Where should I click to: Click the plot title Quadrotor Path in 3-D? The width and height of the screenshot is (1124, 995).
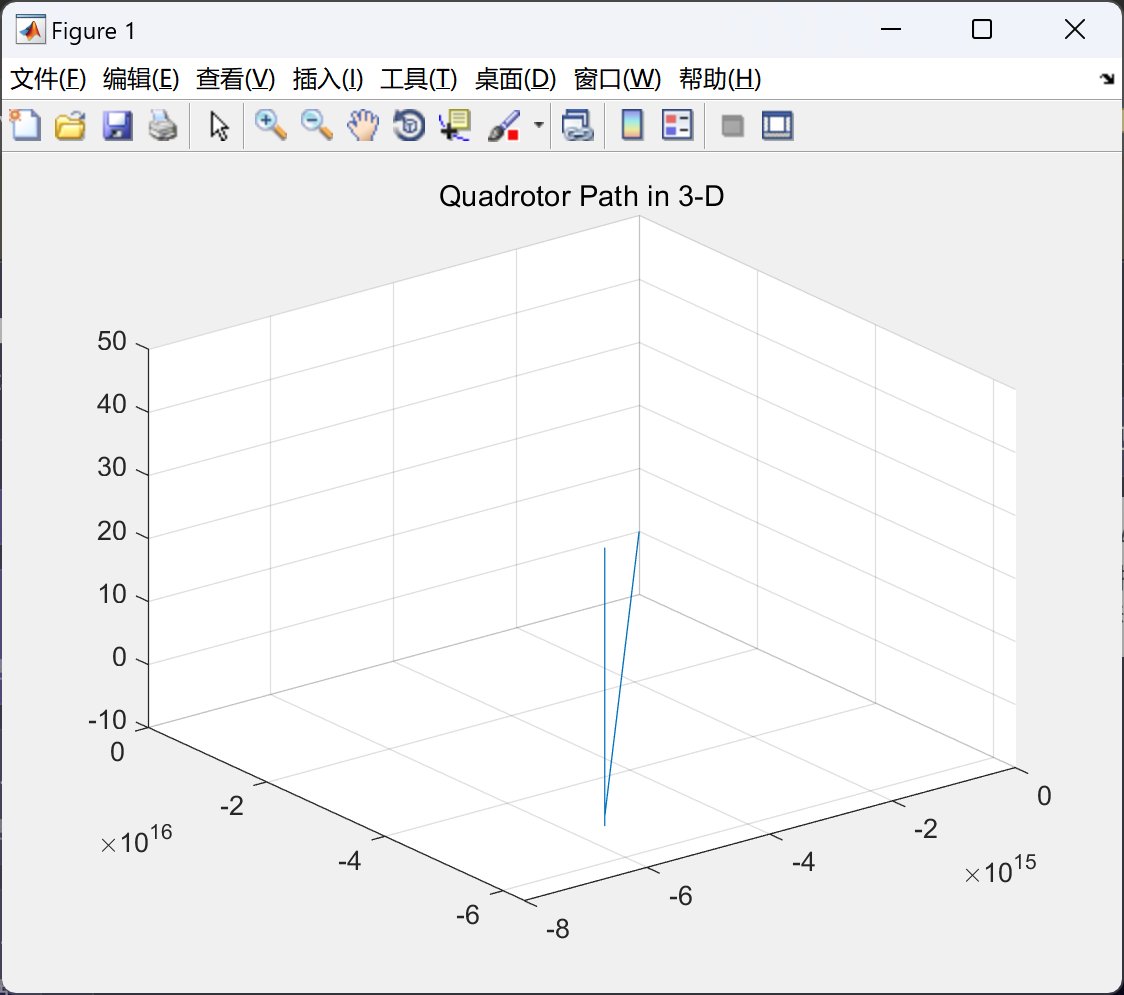point(581,196)
